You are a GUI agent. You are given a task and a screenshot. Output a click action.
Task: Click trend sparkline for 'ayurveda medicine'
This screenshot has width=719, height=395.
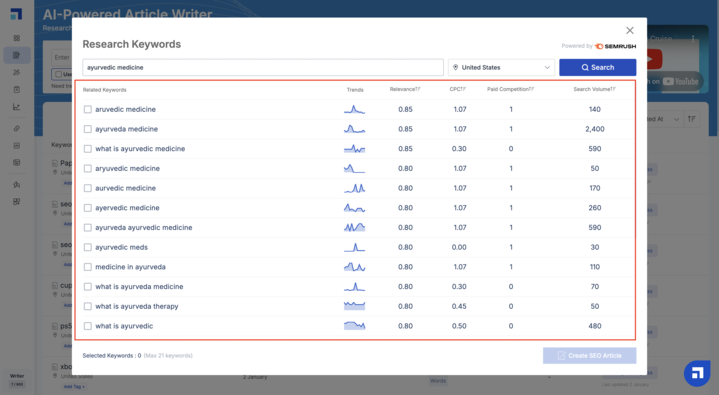tap(354, 129)
